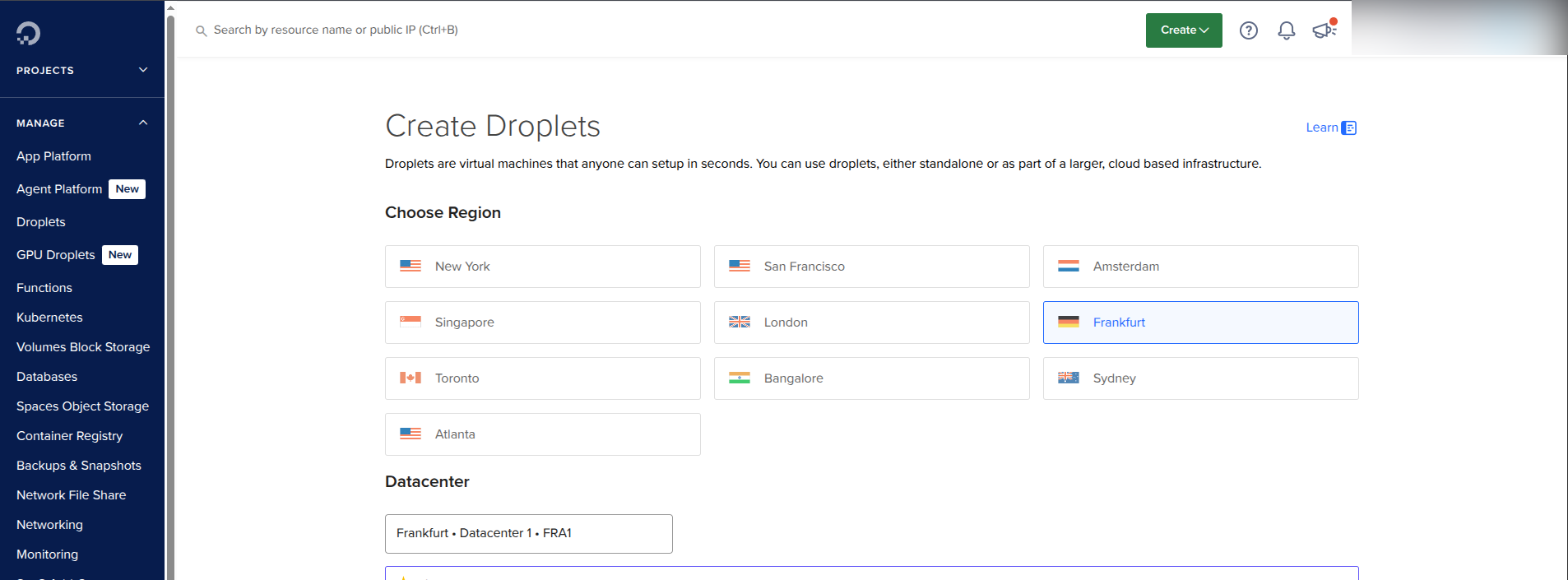Select the New York region
The width and height of the screenshot is (1568, 580).
(543, 267)
